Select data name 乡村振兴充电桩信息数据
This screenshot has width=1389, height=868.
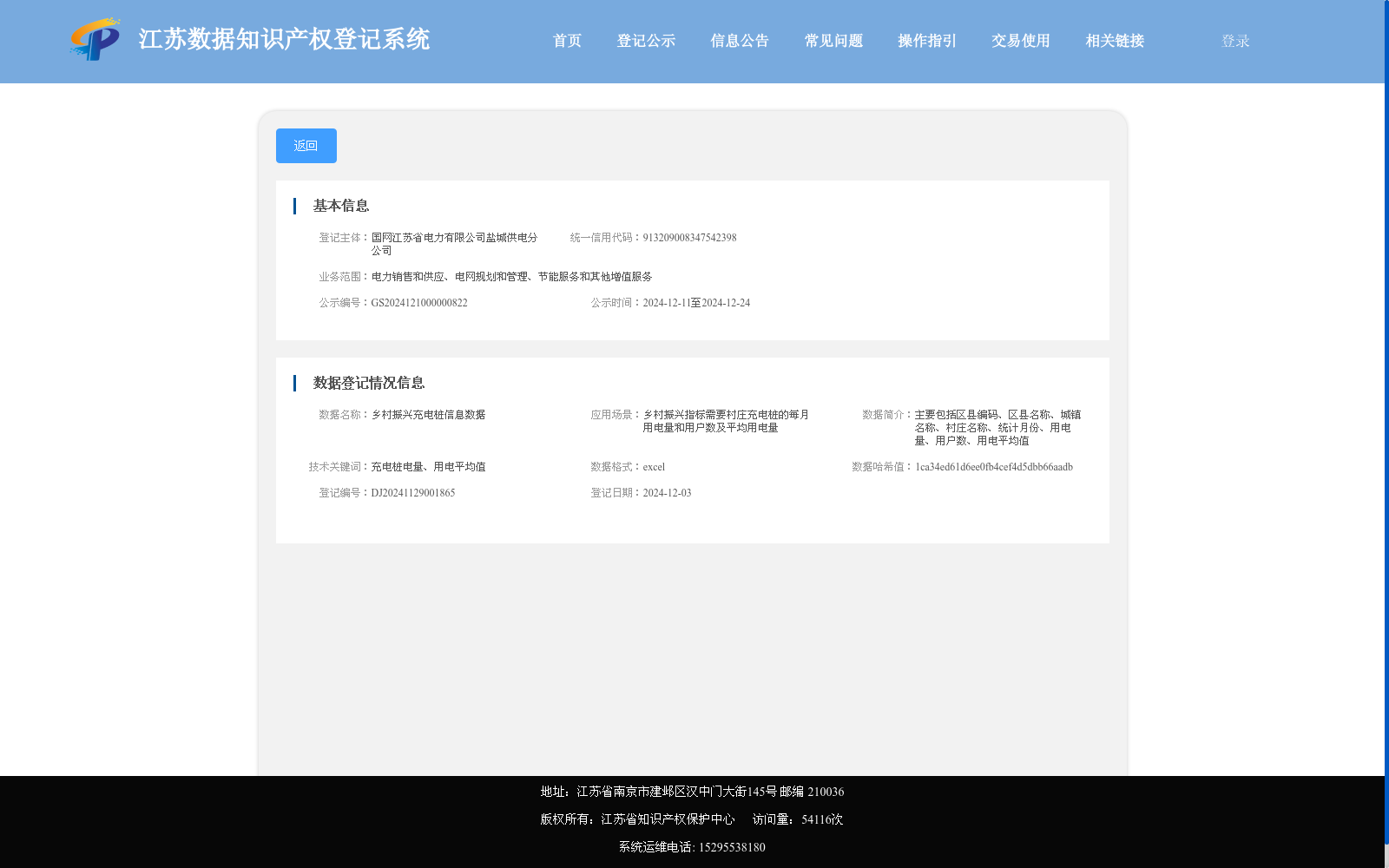point(428,415)
